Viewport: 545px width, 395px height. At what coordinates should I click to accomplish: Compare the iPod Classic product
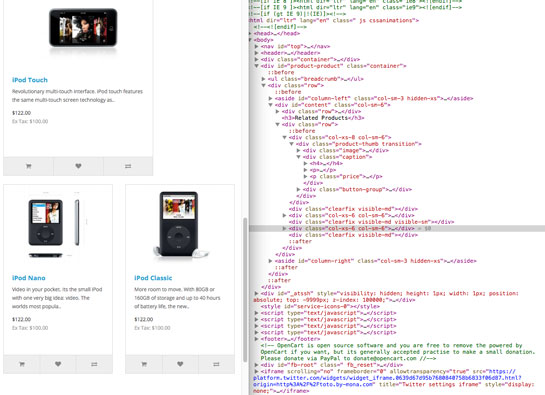tap(216, 364)
